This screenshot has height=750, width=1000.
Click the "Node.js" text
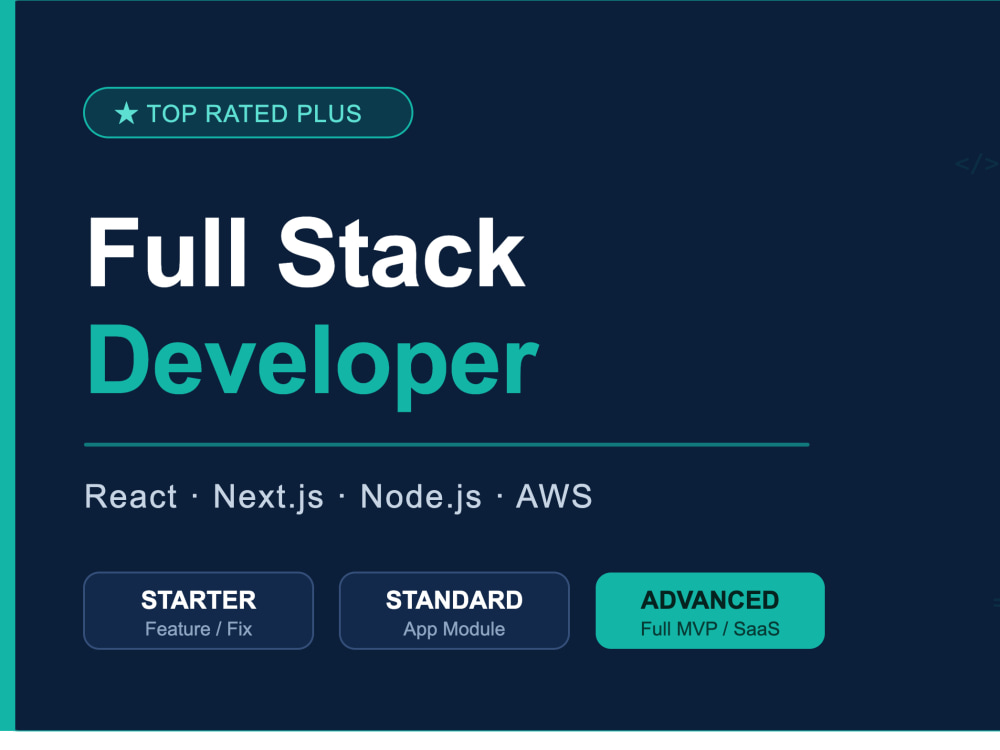click(421, 497)
